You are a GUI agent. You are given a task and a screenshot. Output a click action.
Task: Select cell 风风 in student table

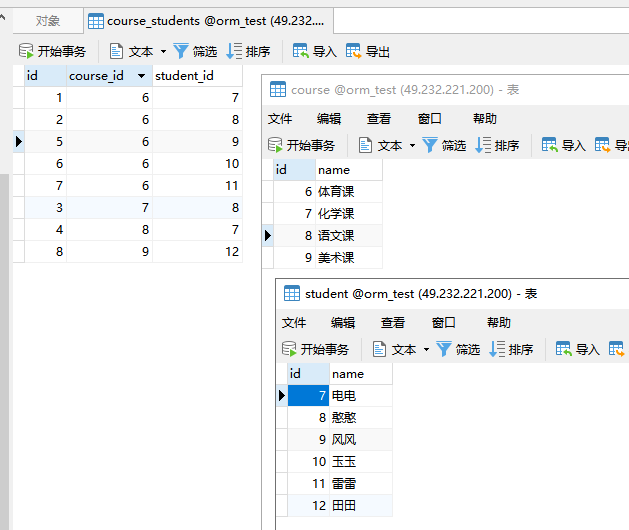point(361,440)
